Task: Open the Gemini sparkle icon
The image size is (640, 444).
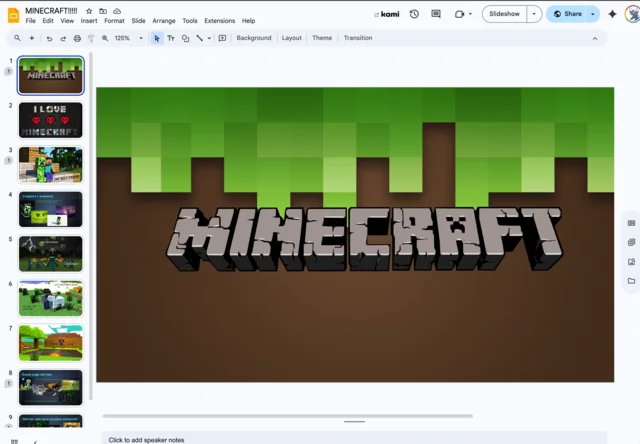Action: click(x=612, y=14)
